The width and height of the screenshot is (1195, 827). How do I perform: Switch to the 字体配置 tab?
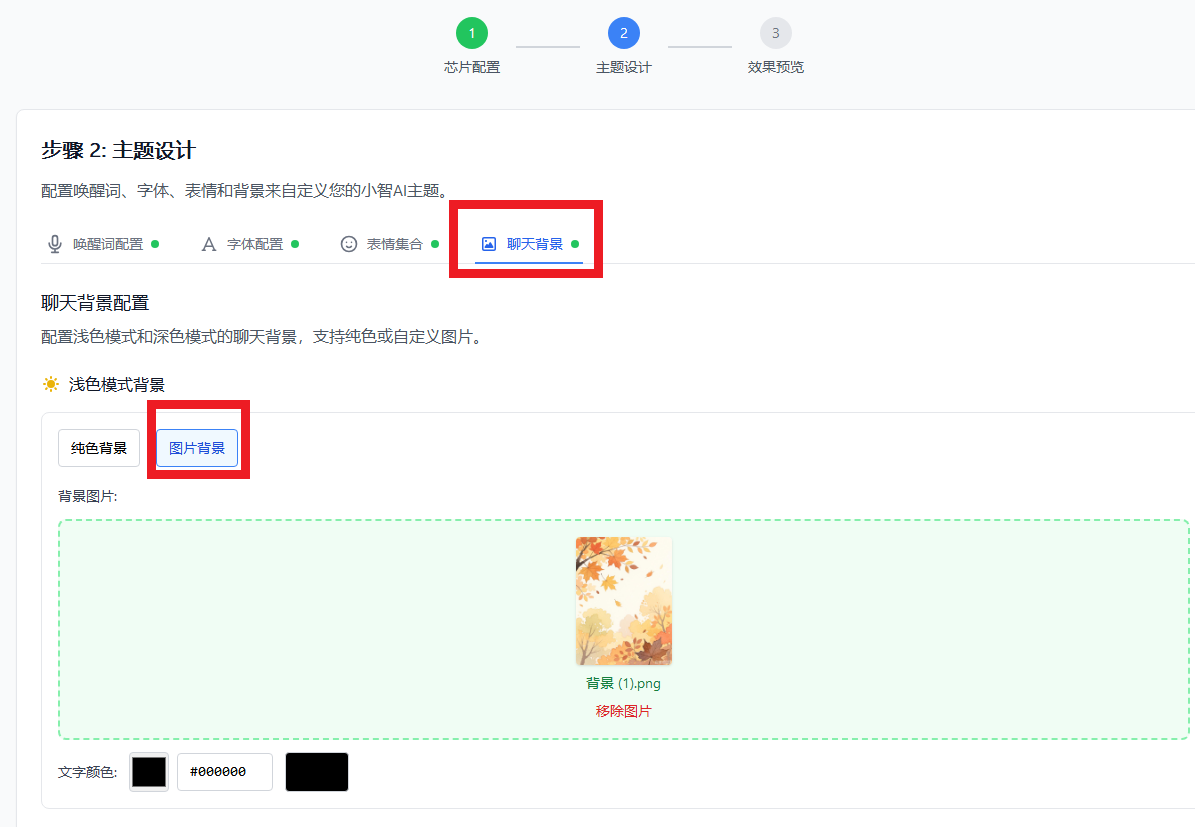[255, 244]
